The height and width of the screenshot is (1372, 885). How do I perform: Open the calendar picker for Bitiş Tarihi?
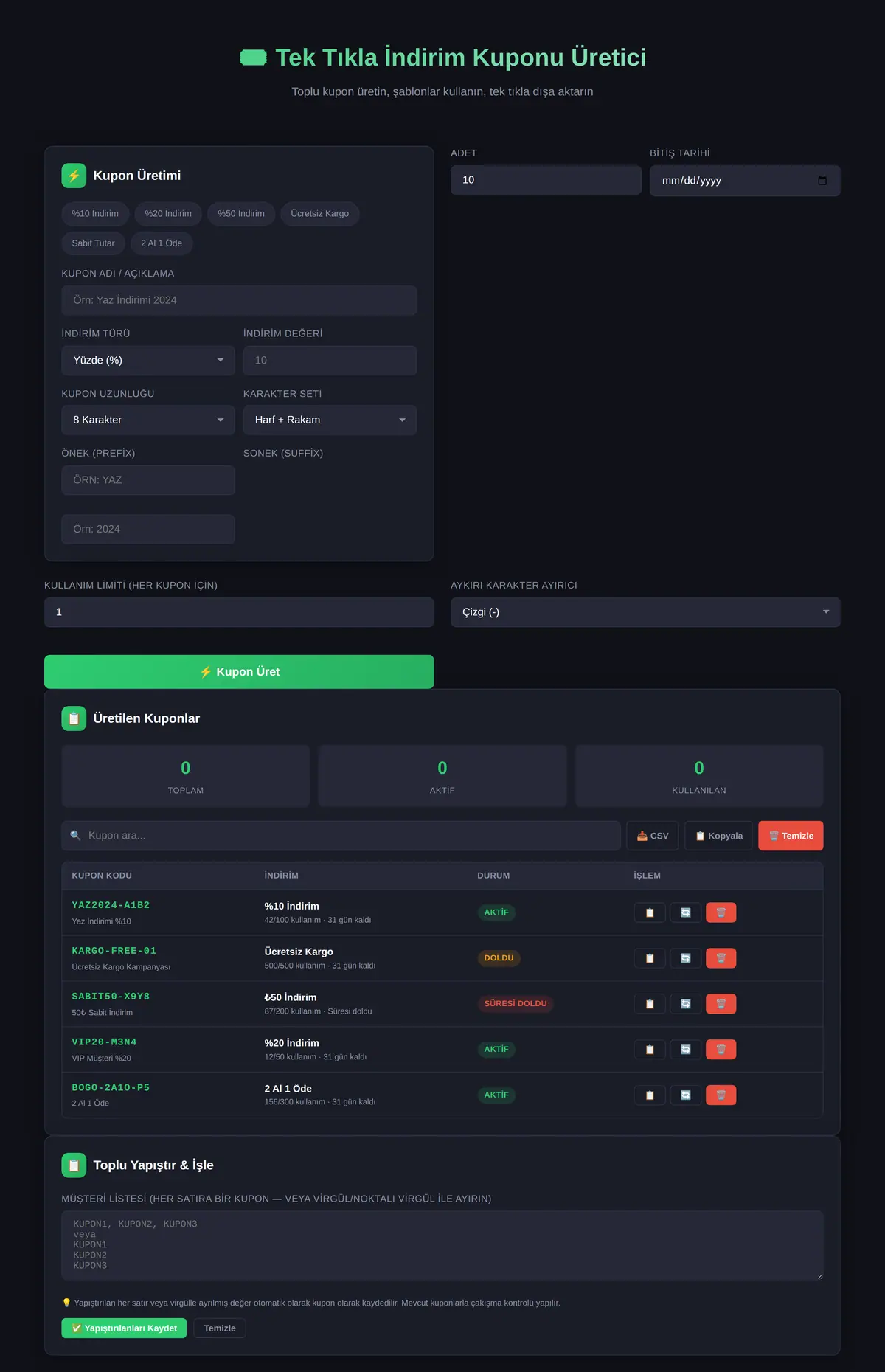(x=822, y=181)
